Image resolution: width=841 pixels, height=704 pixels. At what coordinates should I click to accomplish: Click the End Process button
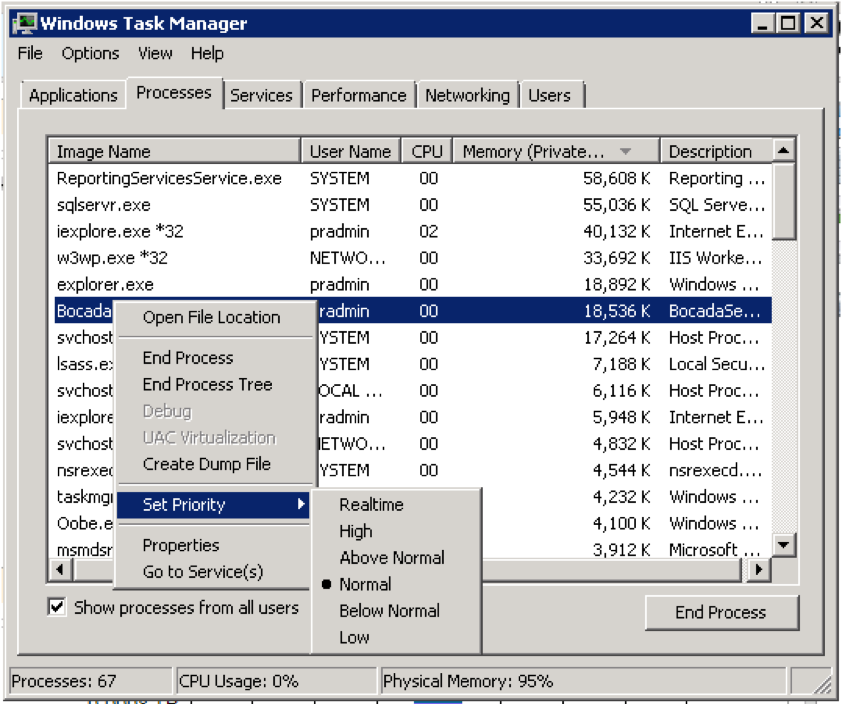pos(722,613)
